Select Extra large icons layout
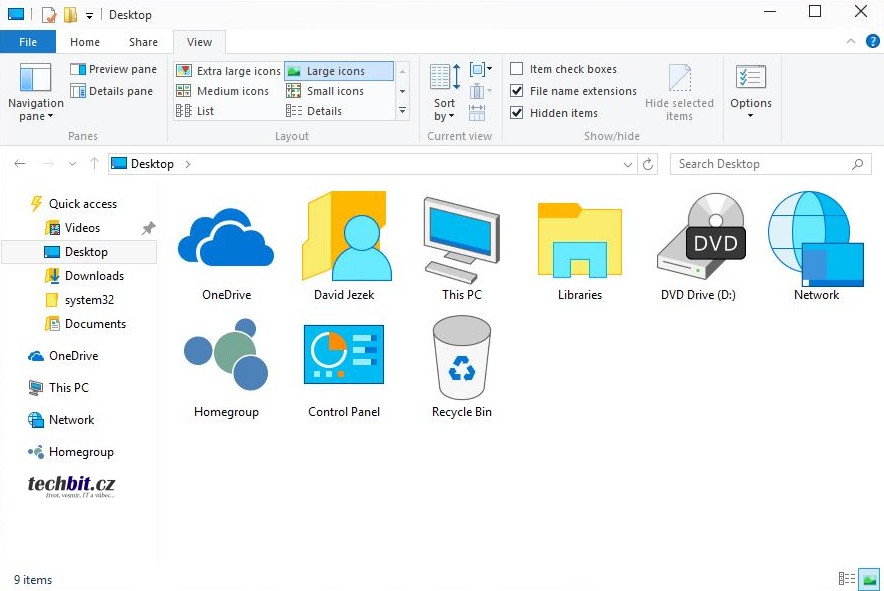This screenshot has height=591, width=884. (229, 71)
